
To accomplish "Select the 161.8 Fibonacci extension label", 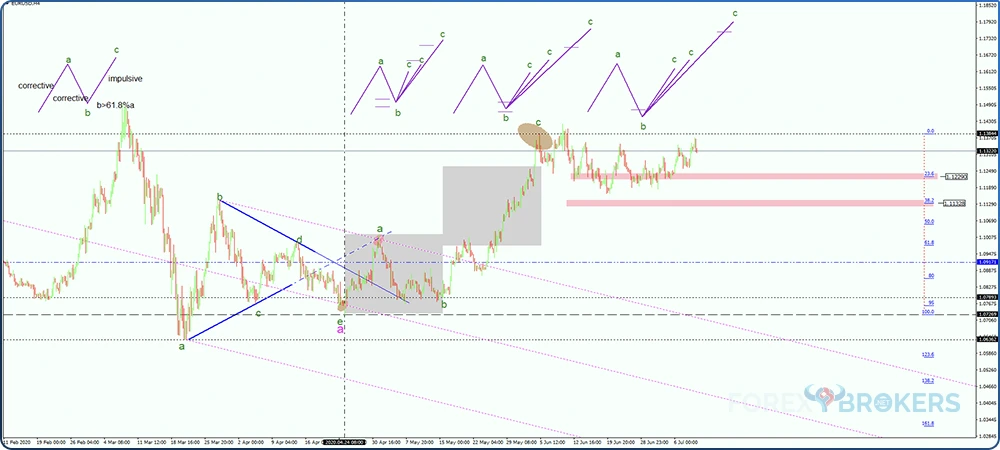I will click(927, 423).
